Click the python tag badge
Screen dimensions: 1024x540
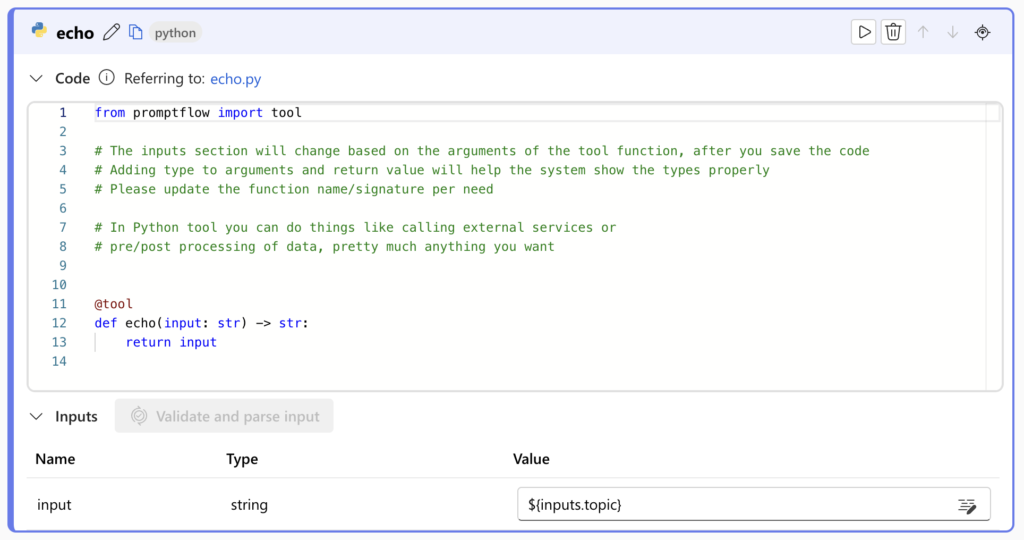(175, 33)
